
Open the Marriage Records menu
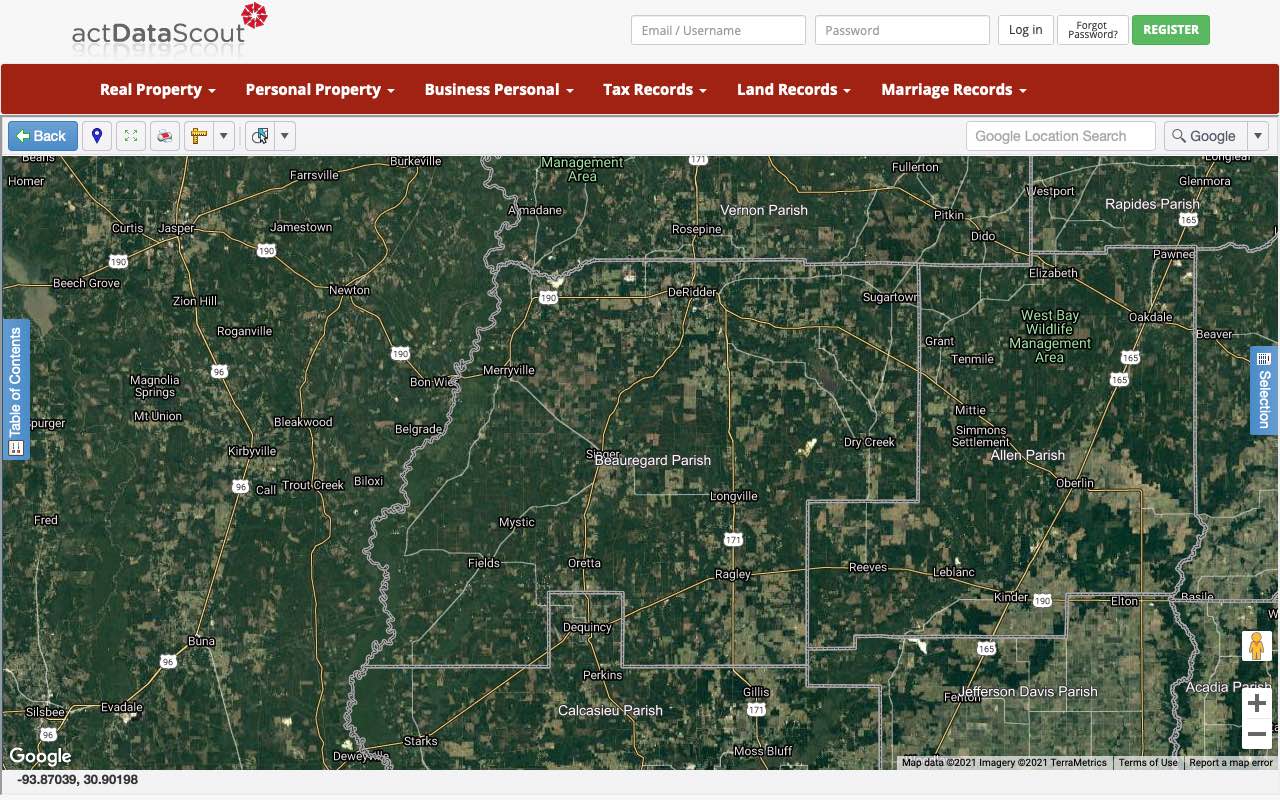click(x=954, y=89)
